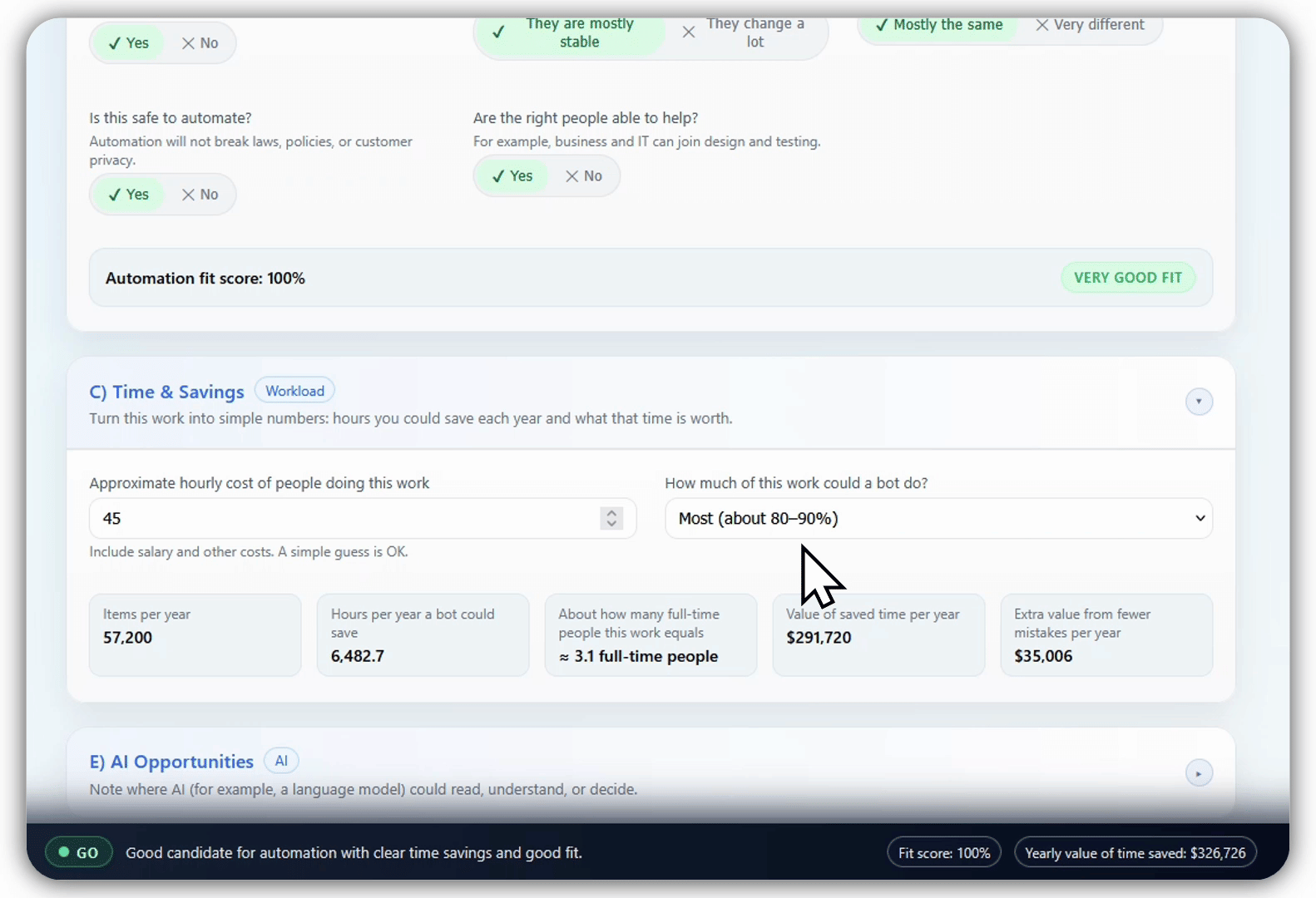Select No for right people able to help
The image size is (1316, 898).
[x=584, y=176]
